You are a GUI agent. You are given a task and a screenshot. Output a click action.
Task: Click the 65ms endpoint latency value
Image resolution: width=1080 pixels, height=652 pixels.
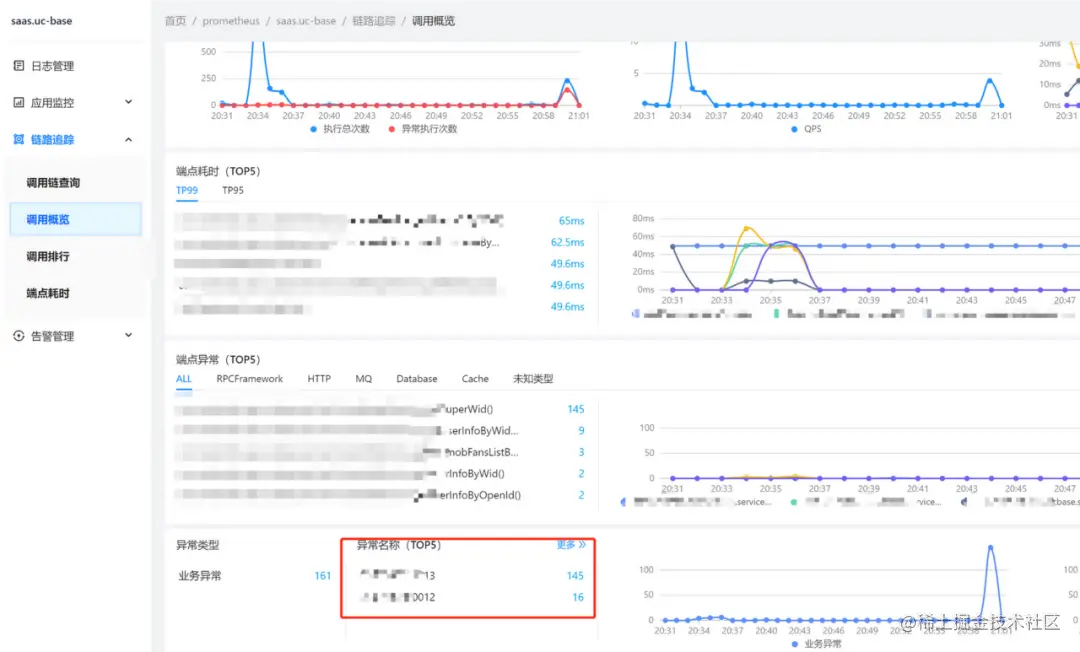[x=572, y=221]
